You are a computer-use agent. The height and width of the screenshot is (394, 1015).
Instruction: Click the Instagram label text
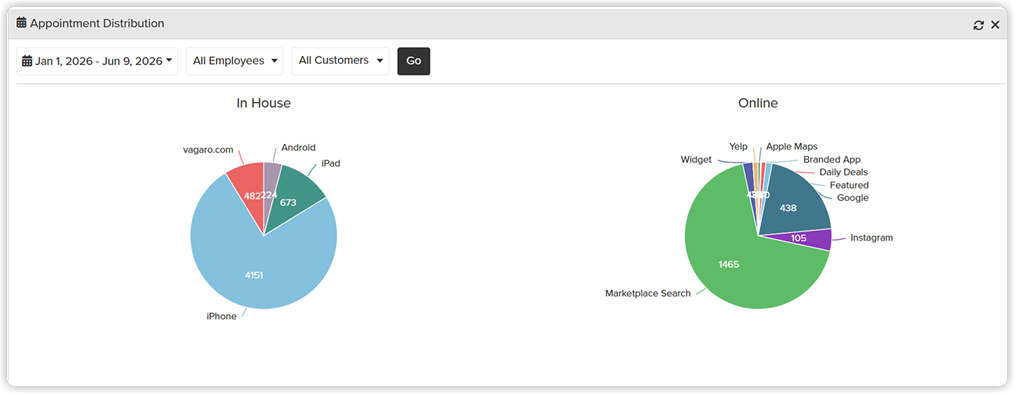(871, 238)
